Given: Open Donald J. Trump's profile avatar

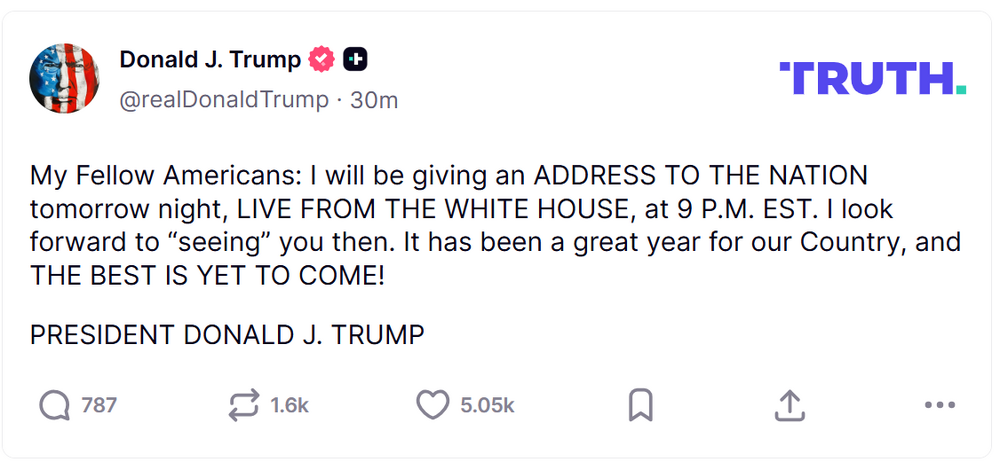Looking at the screenshot, I should click(x=64, y=78).
